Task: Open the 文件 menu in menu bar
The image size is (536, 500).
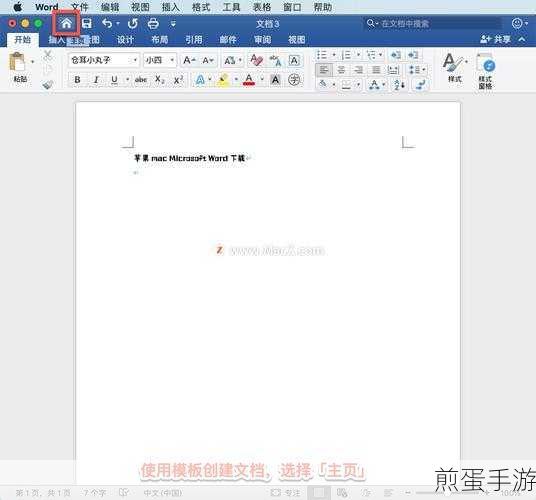Action: [x=80, y=7]
